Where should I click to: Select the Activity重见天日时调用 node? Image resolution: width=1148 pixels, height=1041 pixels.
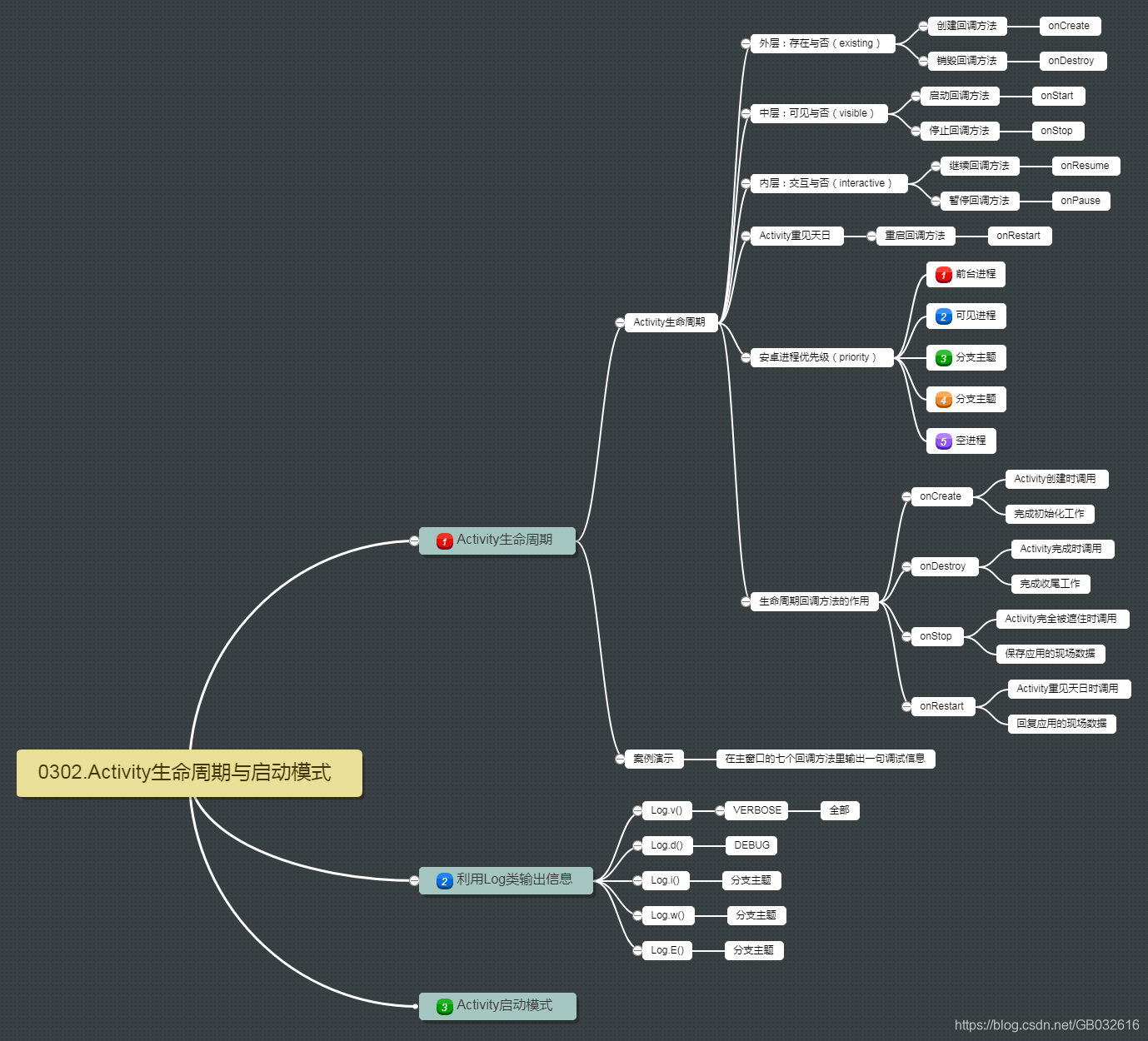1069,689
